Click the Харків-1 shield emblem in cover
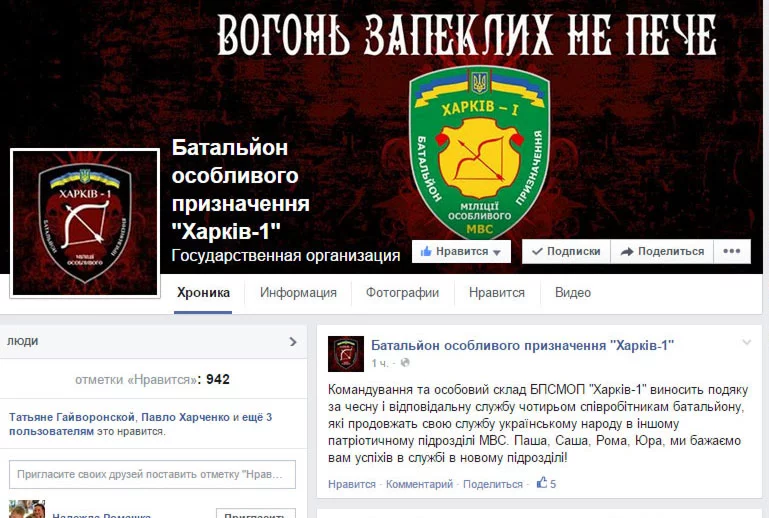The image size is (769, 518). 479,152
